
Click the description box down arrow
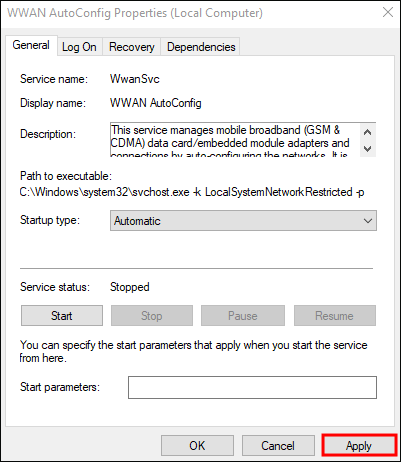coord(368,148)
